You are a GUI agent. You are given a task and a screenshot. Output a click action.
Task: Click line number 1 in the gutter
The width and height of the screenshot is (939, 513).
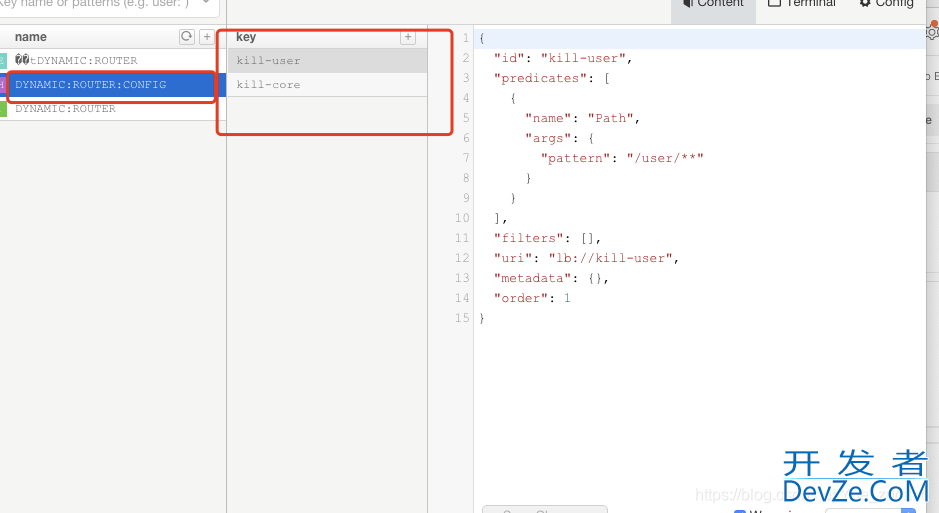click(465, 38)
